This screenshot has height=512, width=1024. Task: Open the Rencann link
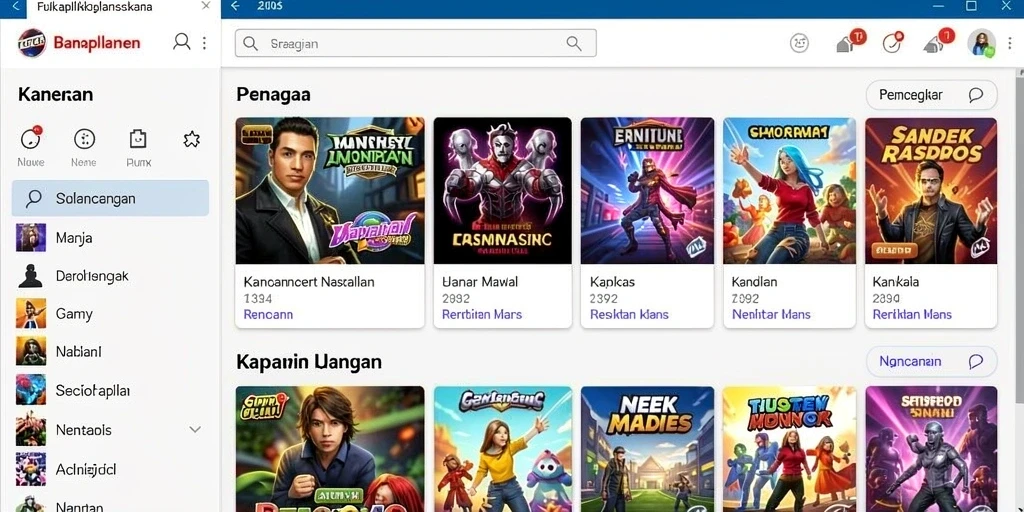point(268,314)
